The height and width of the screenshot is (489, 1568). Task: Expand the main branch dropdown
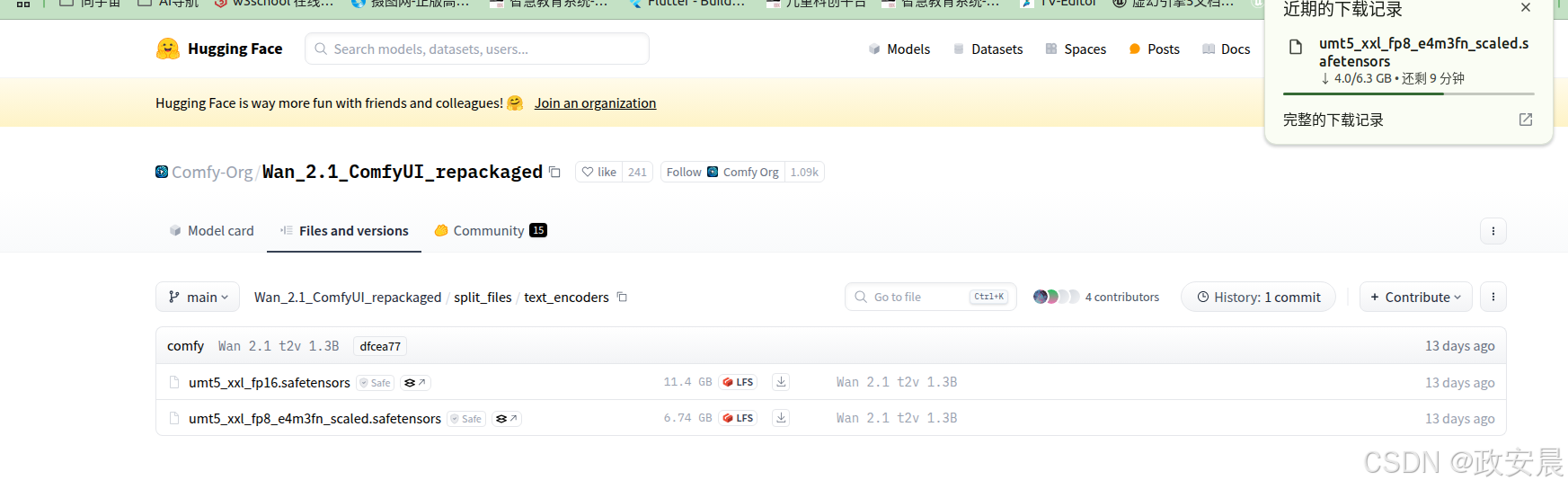[x=198, y=297]
